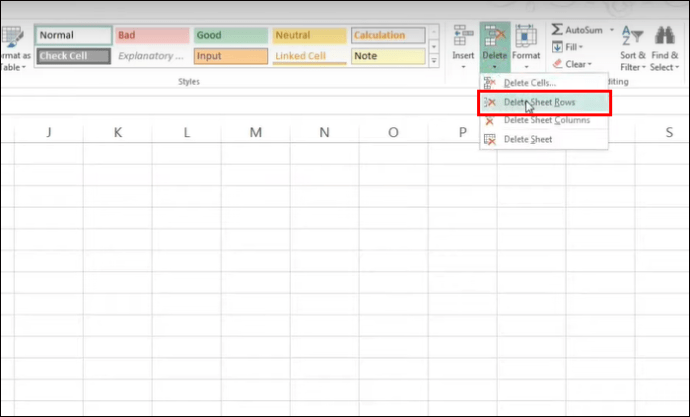
Task: Apply the Check Cell style
Action: 73,56
